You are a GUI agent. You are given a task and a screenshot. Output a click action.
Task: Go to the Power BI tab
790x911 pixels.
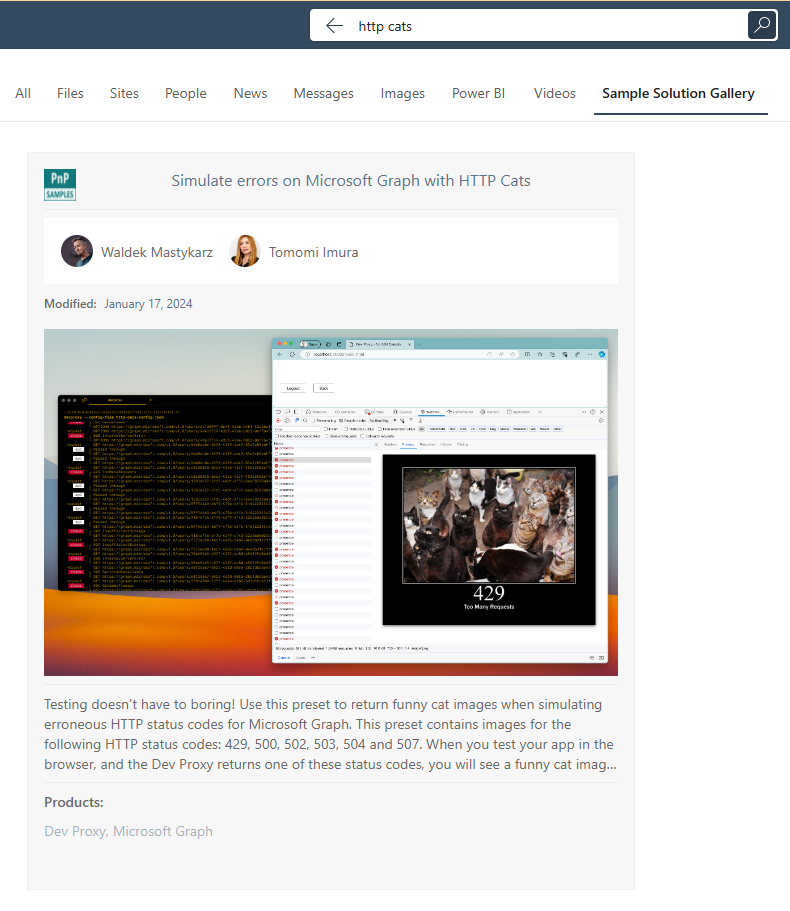pos(479,94)
